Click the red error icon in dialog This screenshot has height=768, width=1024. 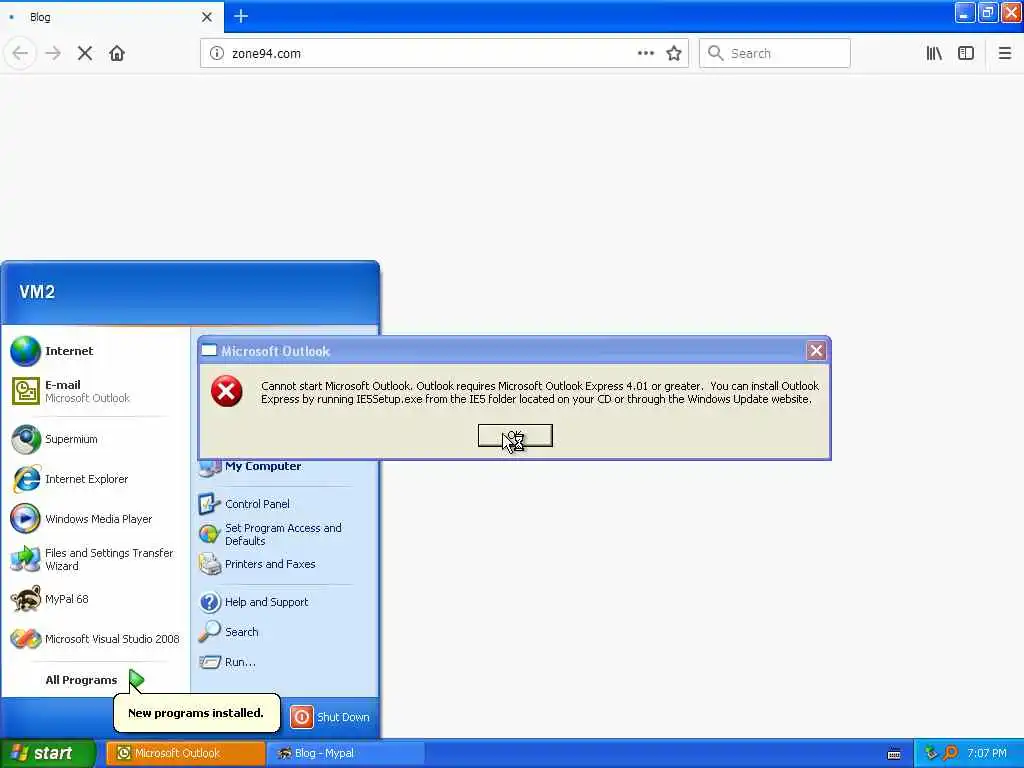pos(227,391)
